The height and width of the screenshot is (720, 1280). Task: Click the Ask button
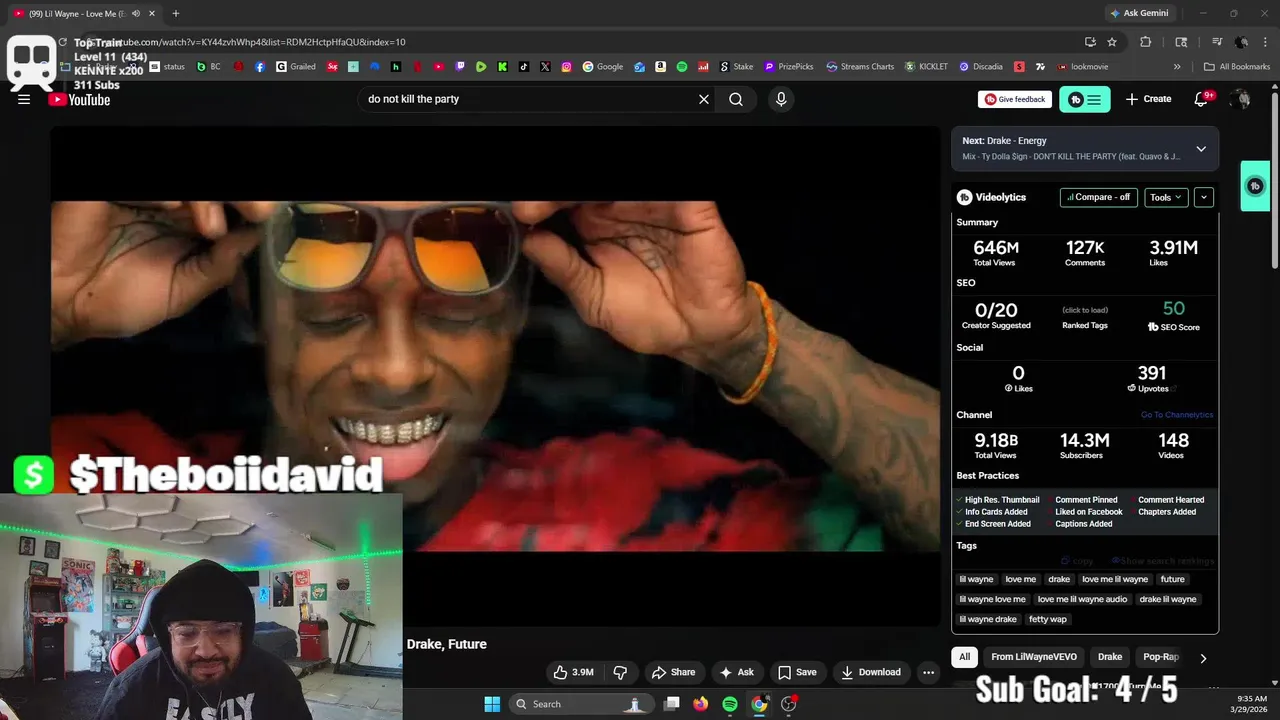[737, 672]
